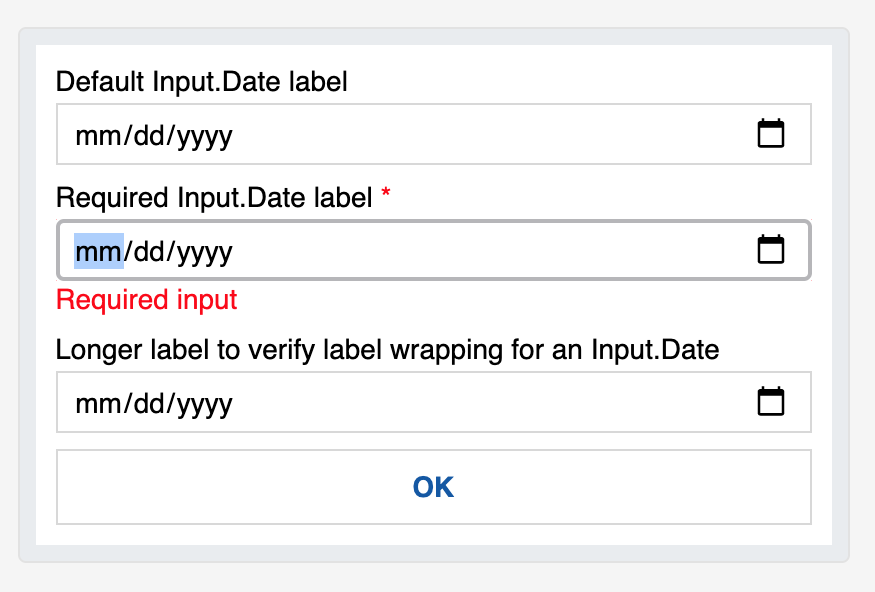Viewport: 875px width, 592px height.
Task: Click the yyyy segment of the bottom date input
Action: point(204,402)
